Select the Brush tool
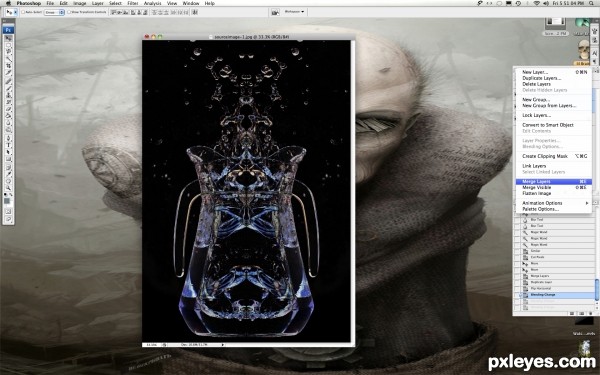 coord(8,87)
